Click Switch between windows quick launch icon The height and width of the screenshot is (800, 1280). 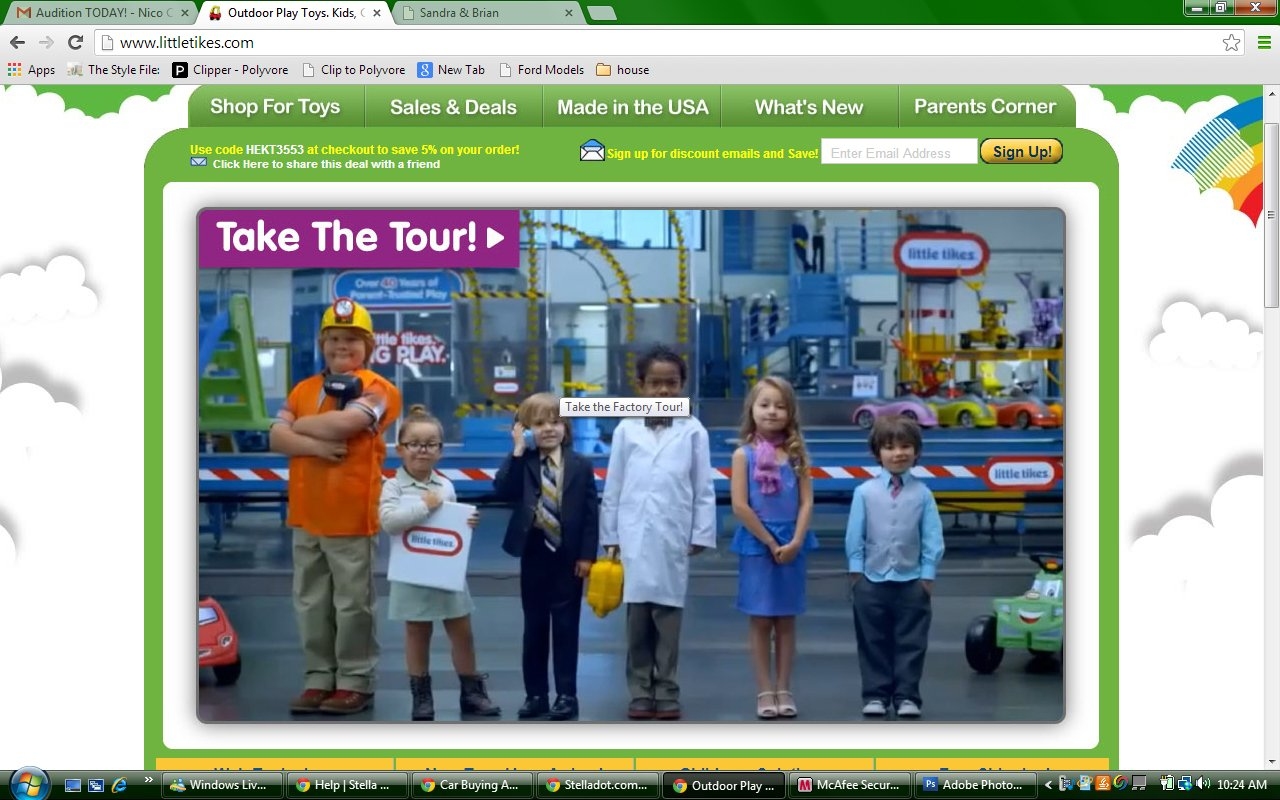pyautogui.click(x=96, y=785)
